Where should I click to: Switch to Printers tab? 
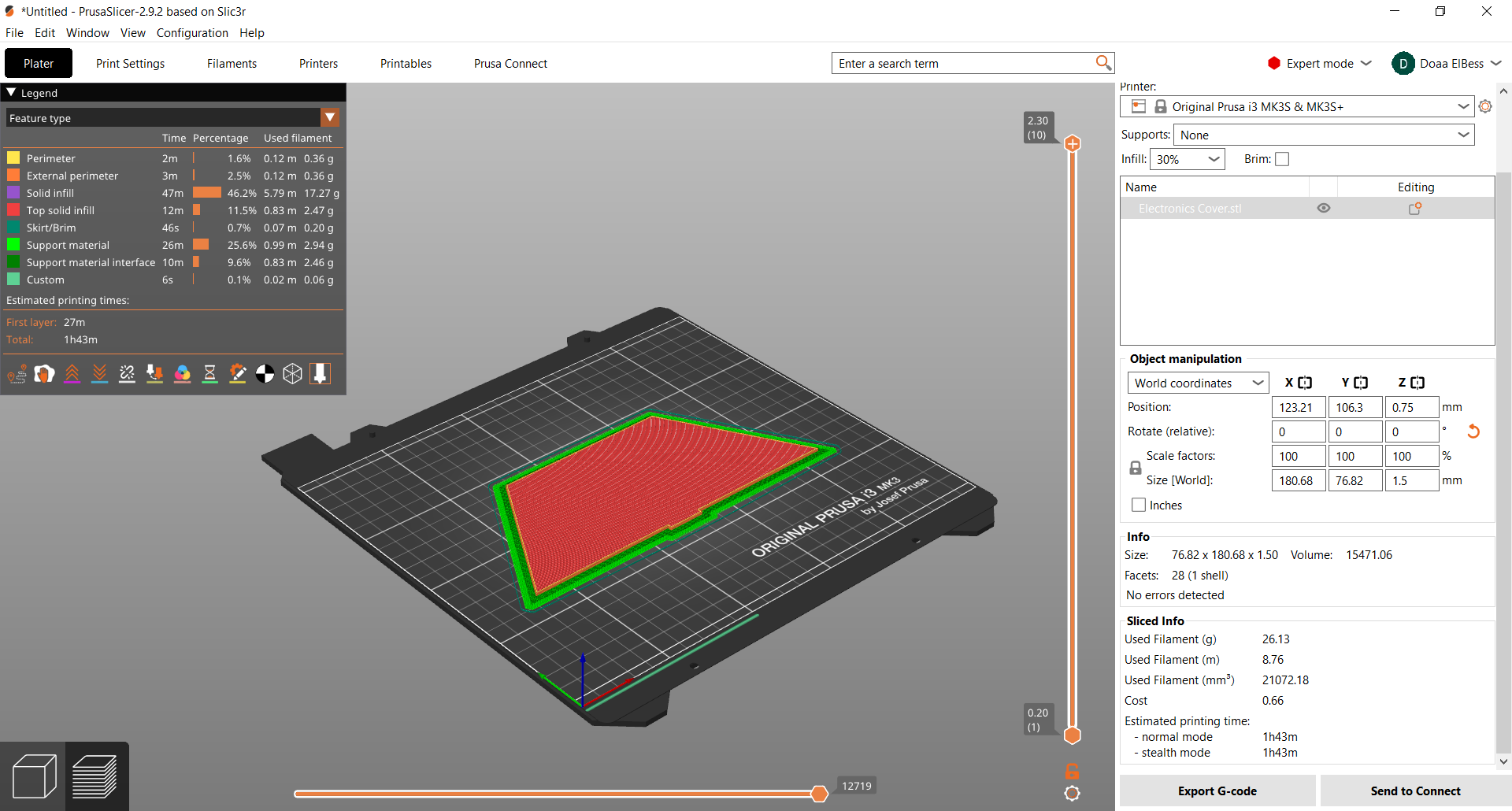(318, 63)
